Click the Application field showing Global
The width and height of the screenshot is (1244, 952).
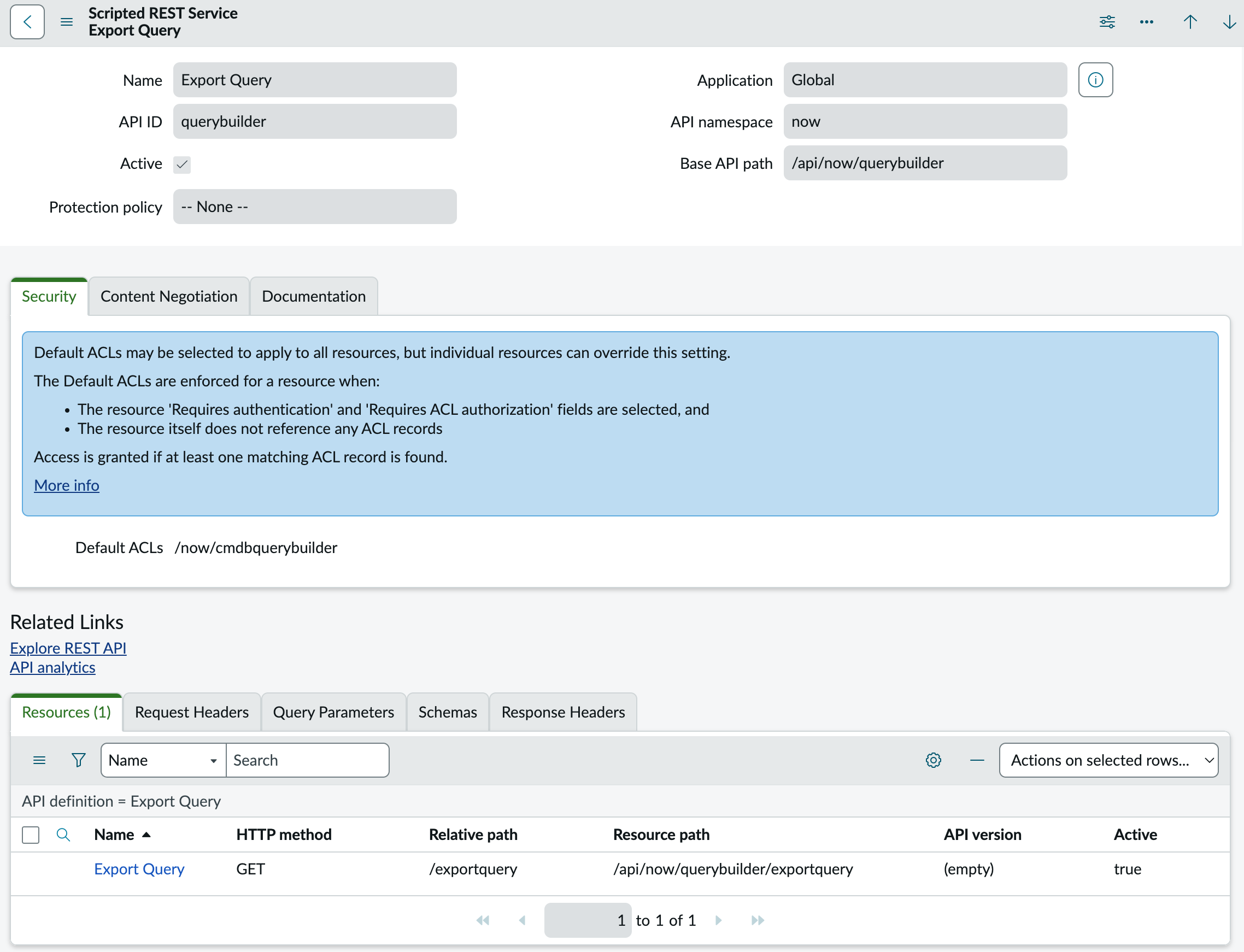(x=925, y=80)
